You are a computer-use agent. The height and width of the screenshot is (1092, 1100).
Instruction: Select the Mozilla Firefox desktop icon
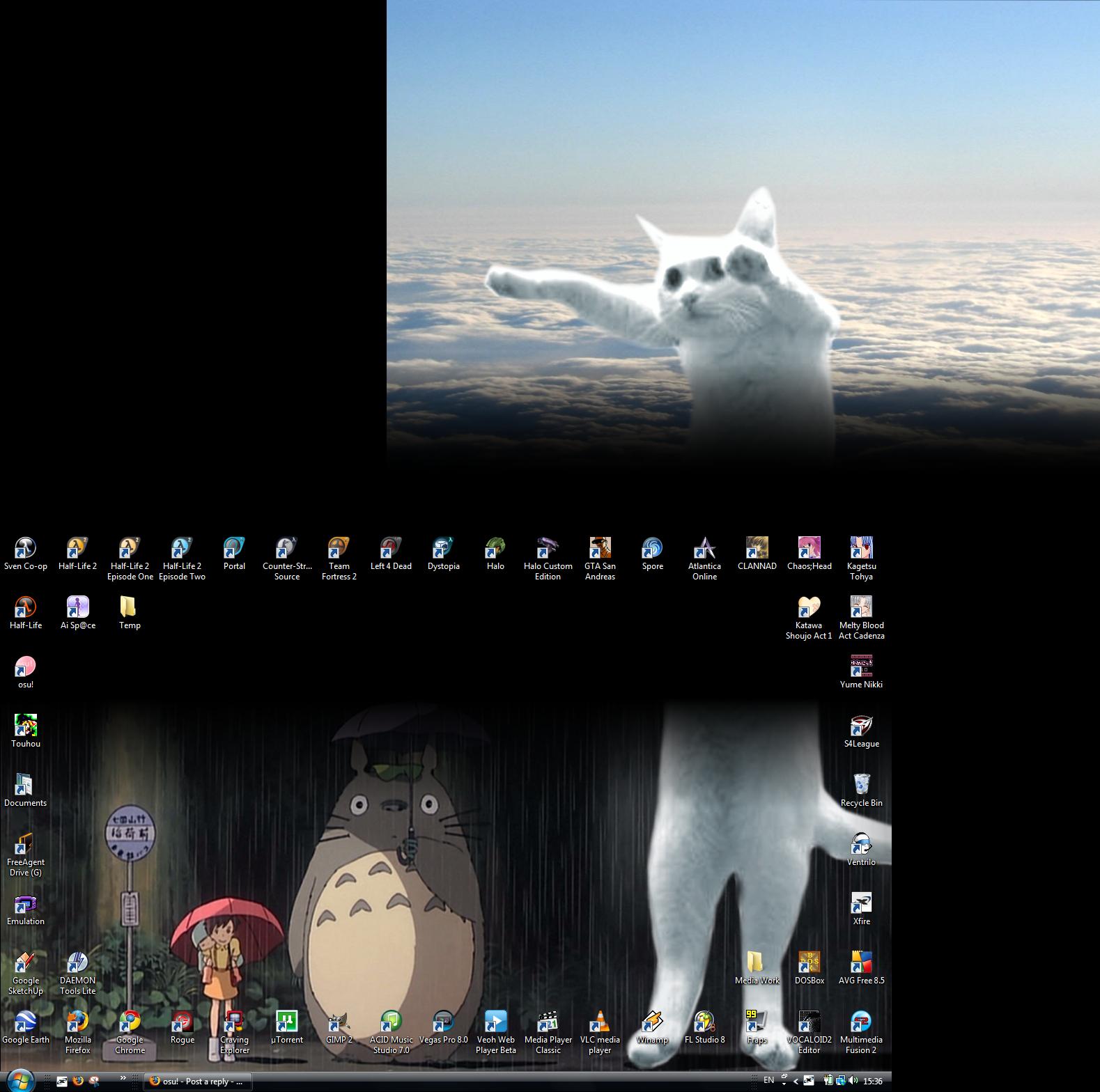[78, 1032]
